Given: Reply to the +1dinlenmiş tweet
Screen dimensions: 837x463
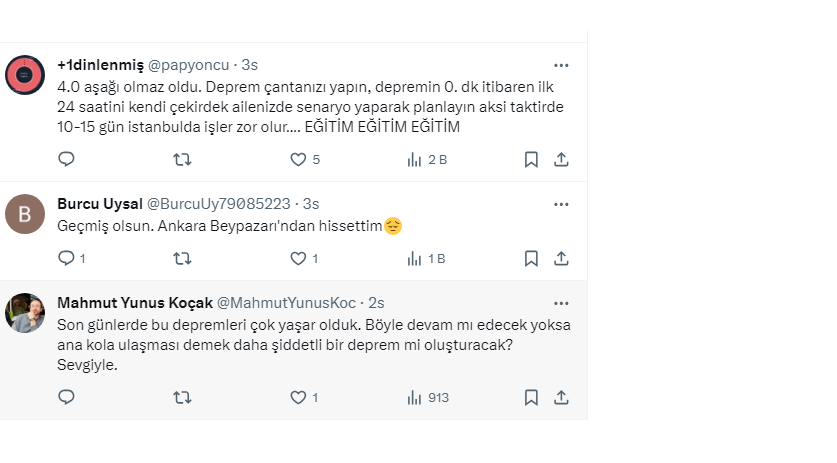Looking at the screenshot, I should [67, 159].
